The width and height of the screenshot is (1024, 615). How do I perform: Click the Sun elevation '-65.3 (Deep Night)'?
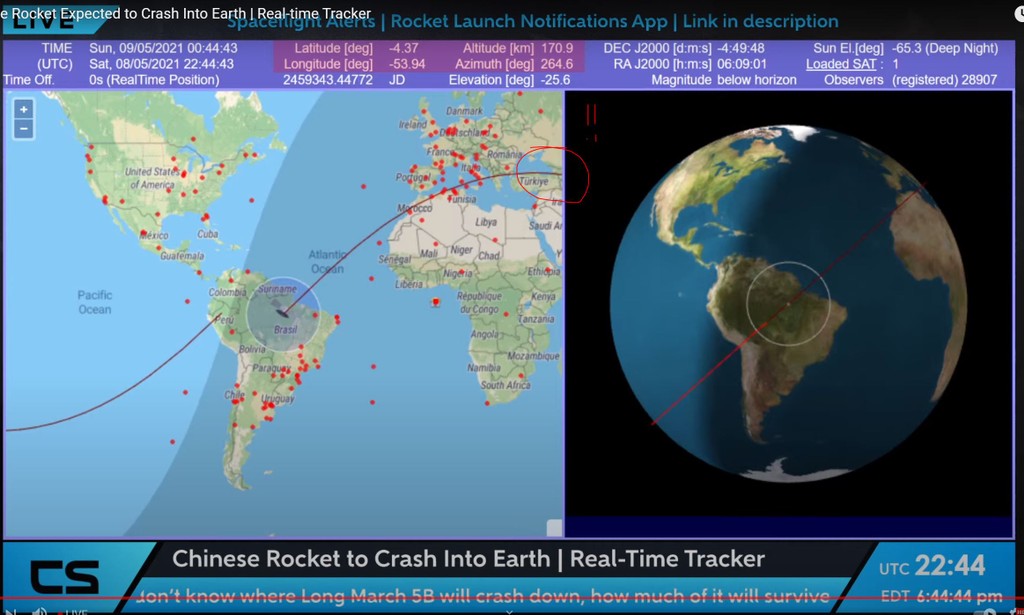(x=945, y=48)
